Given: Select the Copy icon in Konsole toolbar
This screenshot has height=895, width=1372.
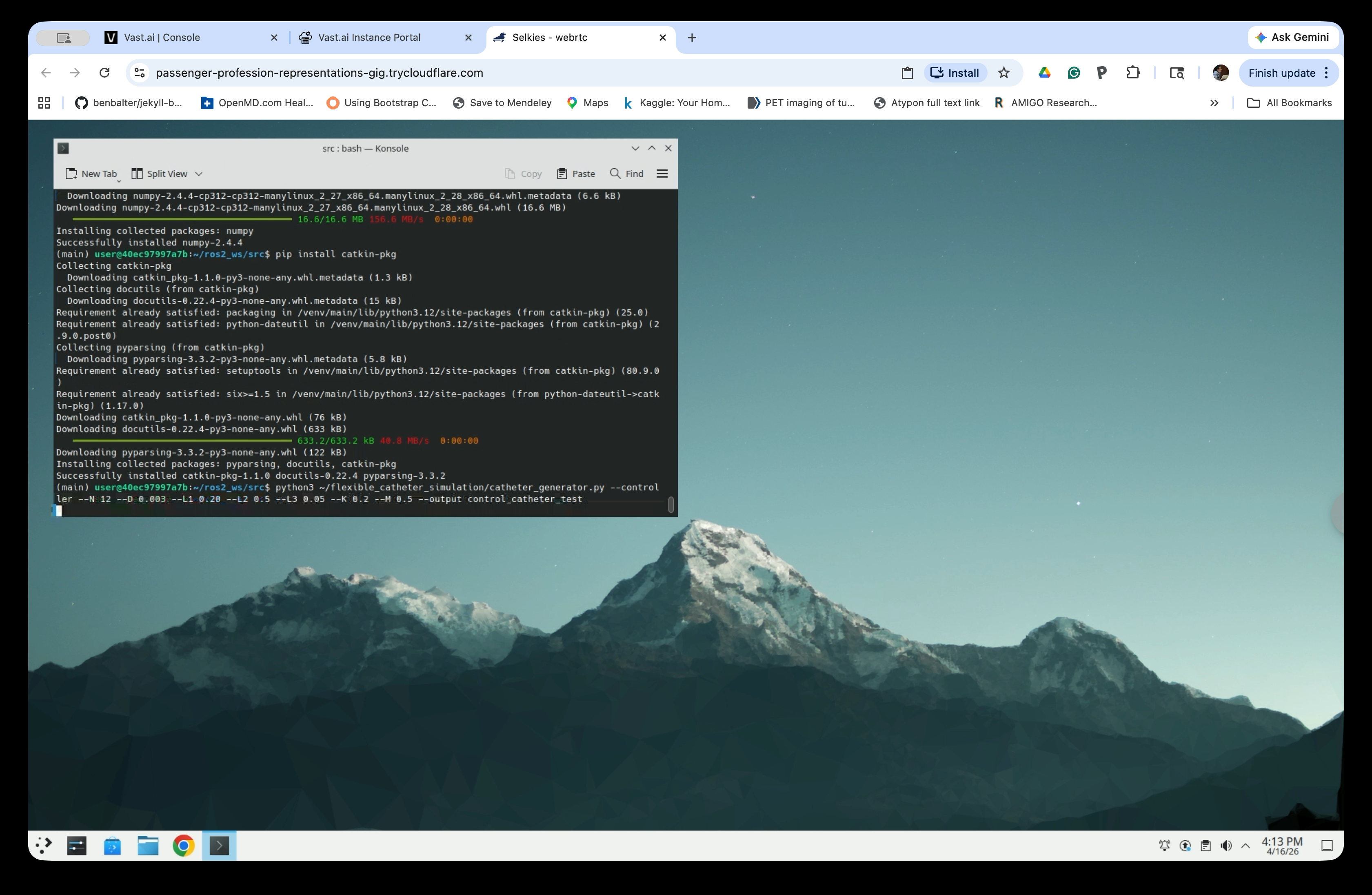Looking at the screenshot, I should [524, 174].
